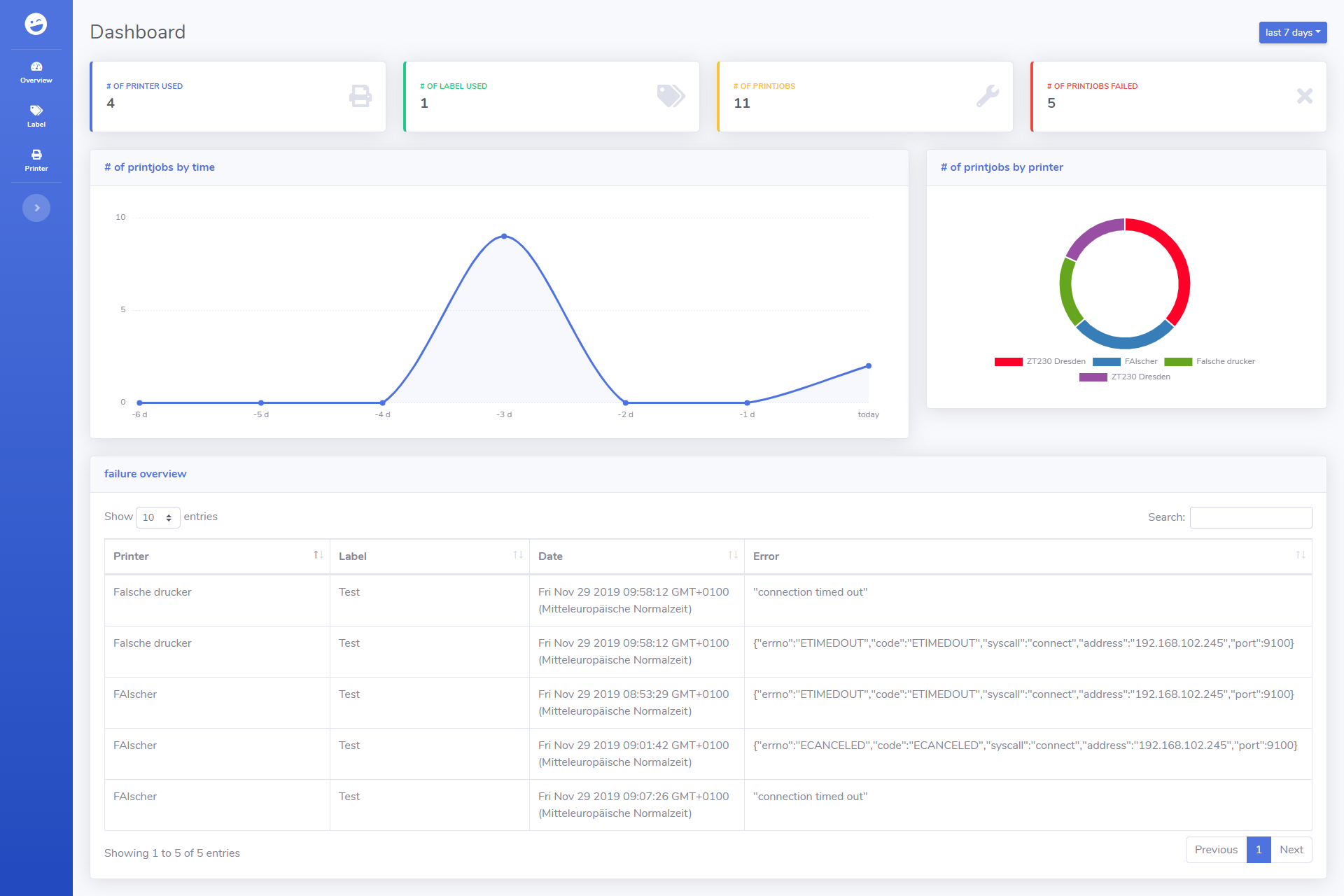Open the Label section in sidebar
The height and width of the screenshot is (896, 1344).
(36, 115)
